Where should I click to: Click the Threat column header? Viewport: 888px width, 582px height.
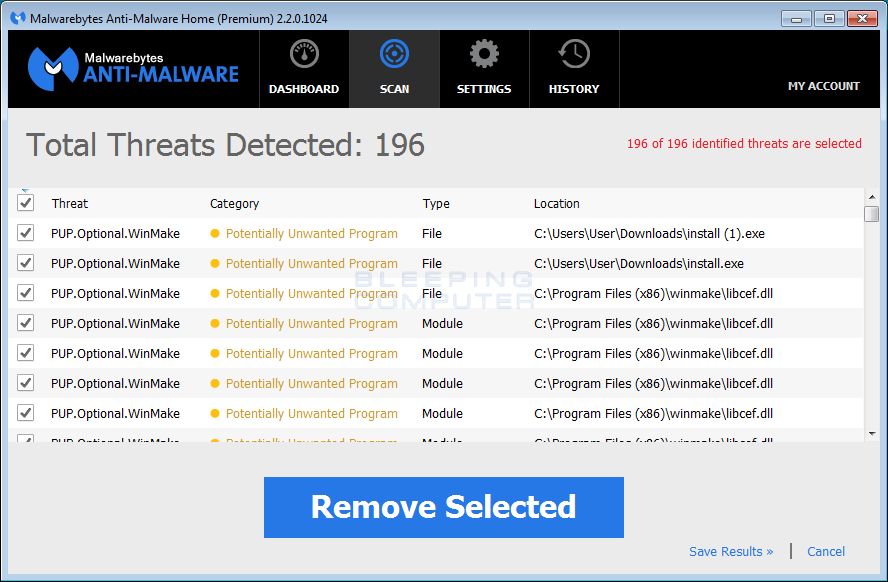(x=69, y=203)
